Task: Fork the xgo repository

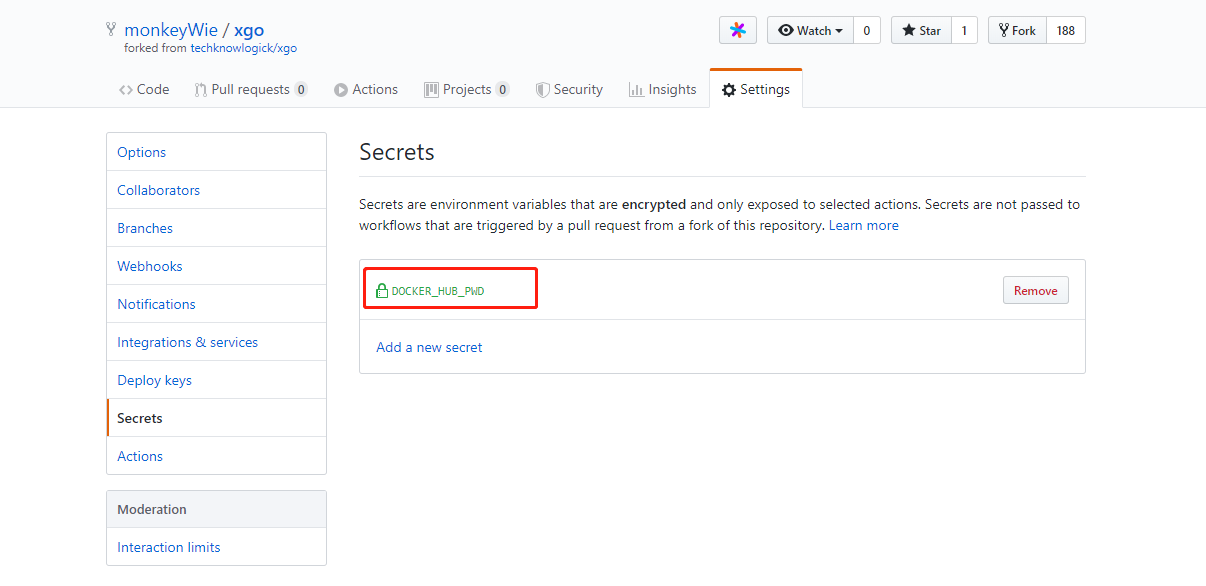Action: tap(1017, 31)
